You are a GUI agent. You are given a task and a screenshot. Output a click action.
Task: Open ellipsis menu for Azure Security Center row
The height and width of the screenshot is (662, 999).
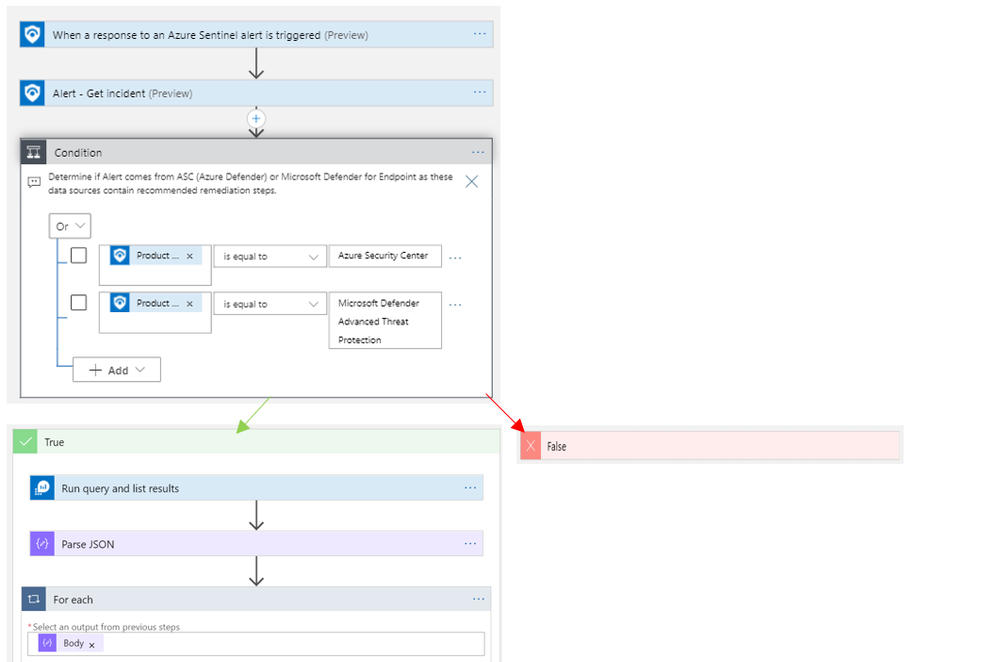coord(455,257)
